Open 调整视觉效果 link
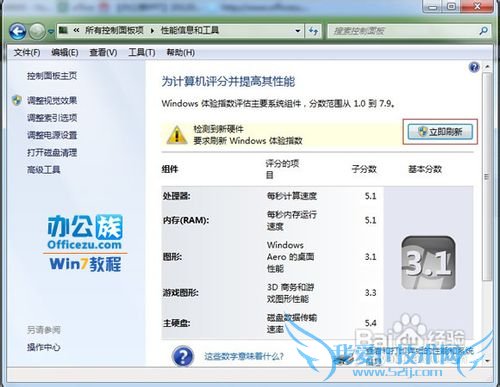500x387 pixels. tap(52, 100)
